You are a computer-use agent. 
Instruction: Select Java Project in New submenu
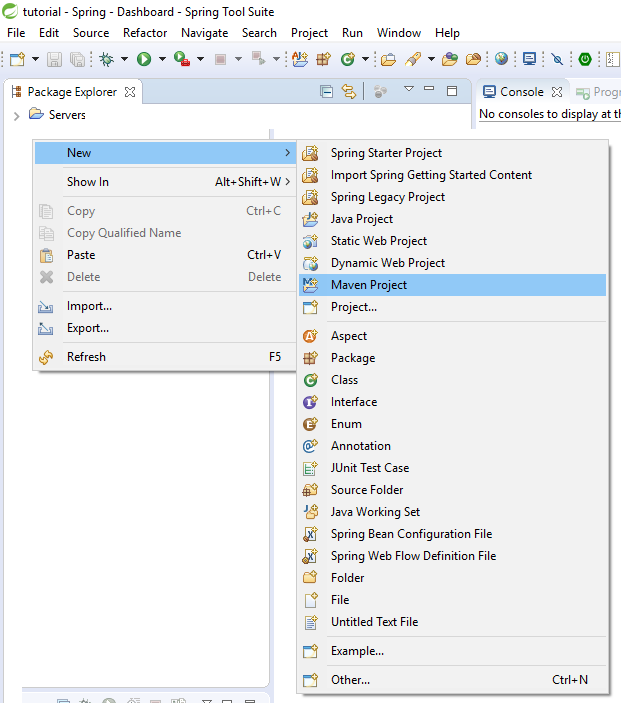pyautogui.click(x=453, y=219)
